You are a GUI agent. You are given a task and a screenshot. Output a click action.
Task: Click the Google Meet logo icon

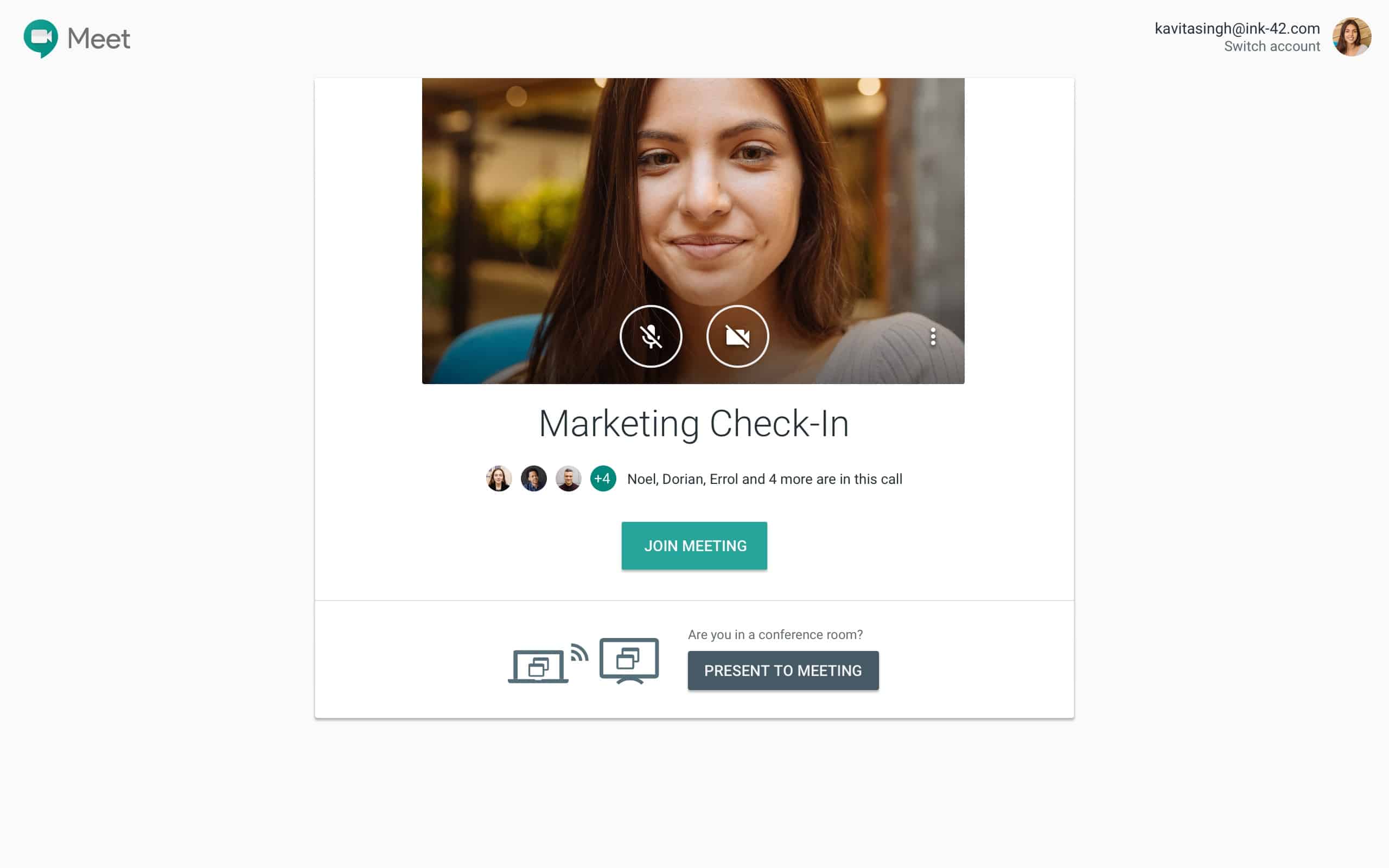coord(40,38)
